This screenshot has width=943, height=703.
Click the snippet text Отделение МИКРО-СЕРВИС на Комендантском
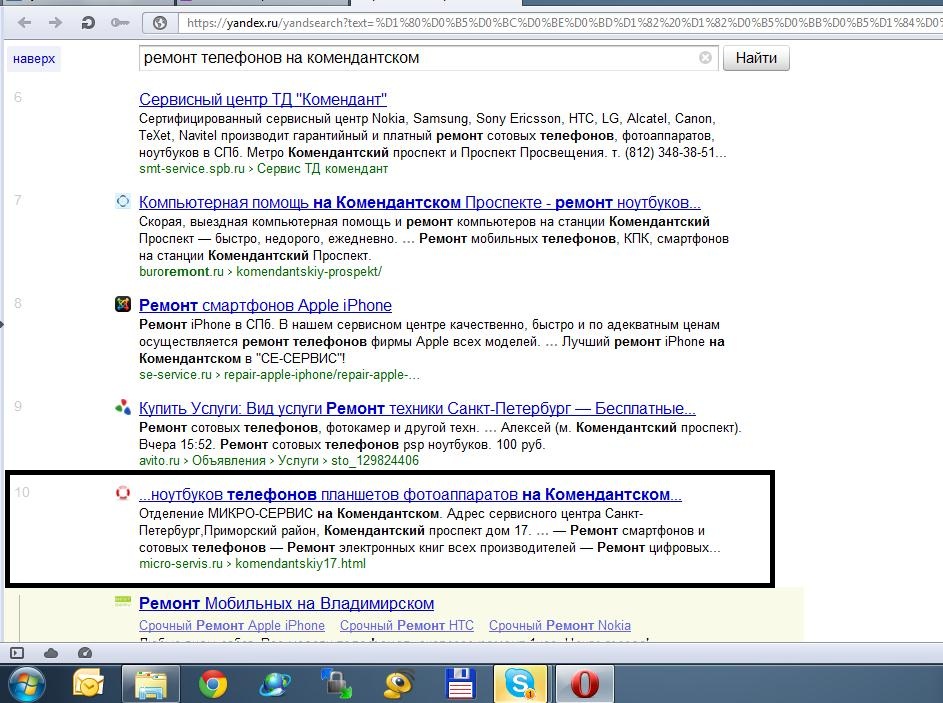(289, 514)
